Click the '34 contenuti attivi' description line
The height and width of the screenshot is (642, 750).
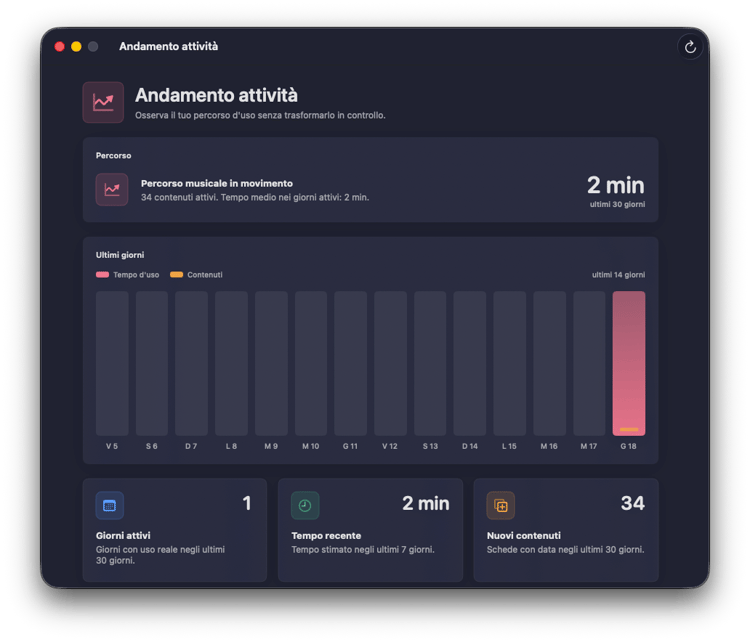255,197
